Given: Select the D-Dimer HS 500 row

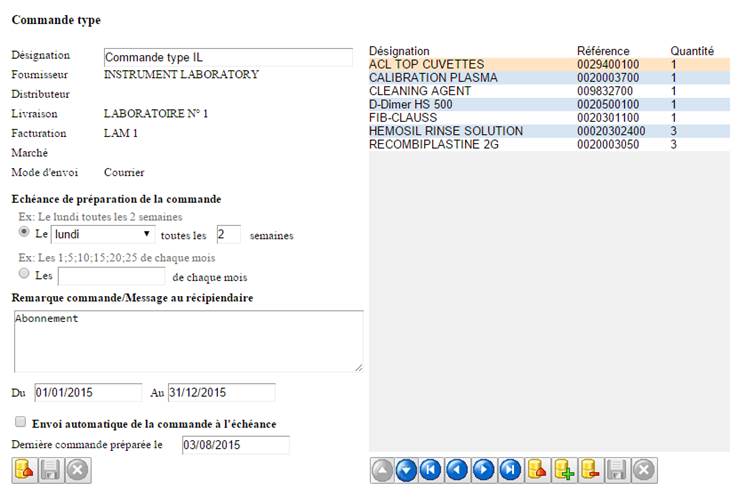Looking at the screenshot, I should click(549, 104).
